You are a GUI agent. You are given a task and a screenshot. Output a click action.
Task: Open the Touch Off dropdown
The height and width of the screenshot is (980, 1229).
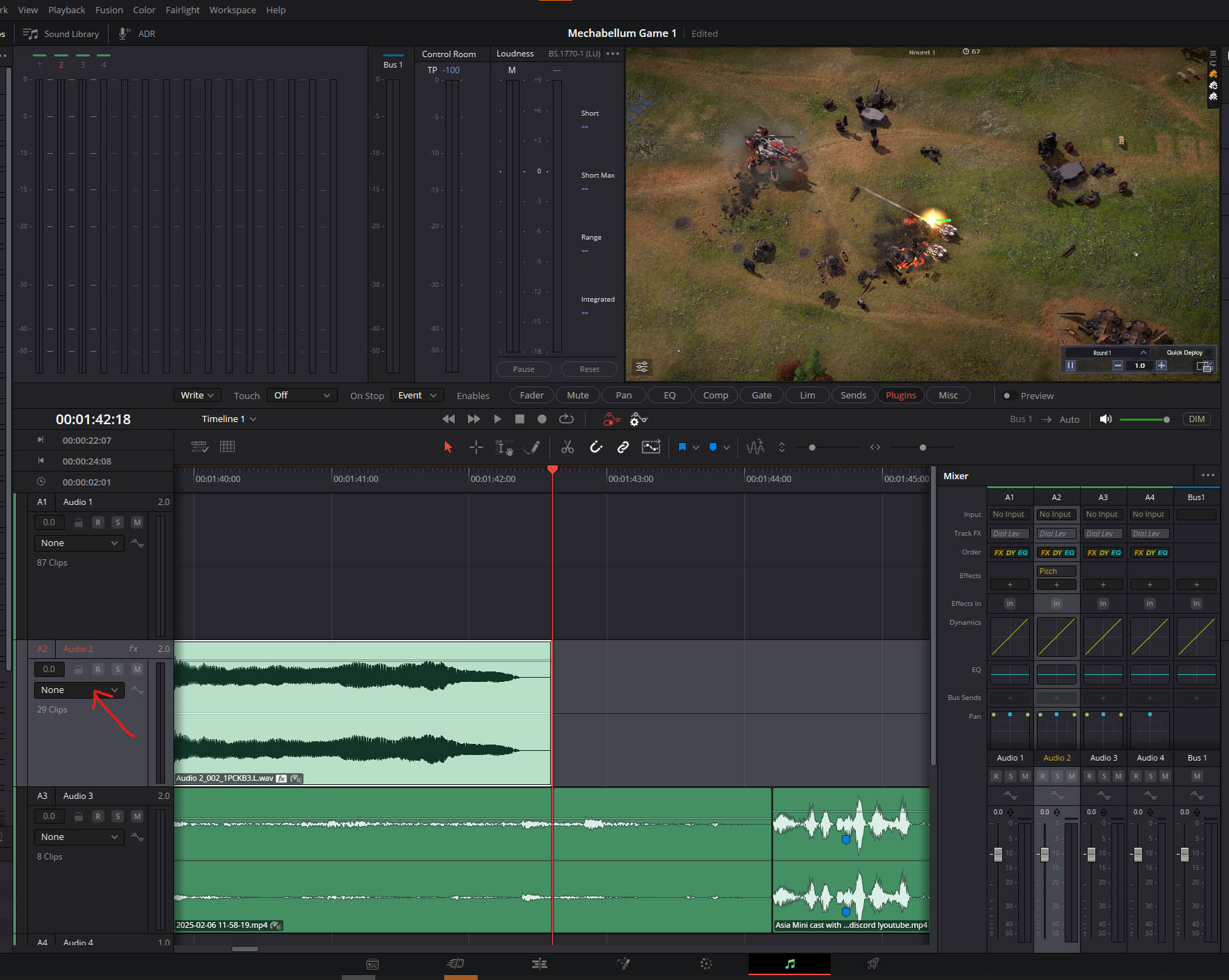point(302,395)
